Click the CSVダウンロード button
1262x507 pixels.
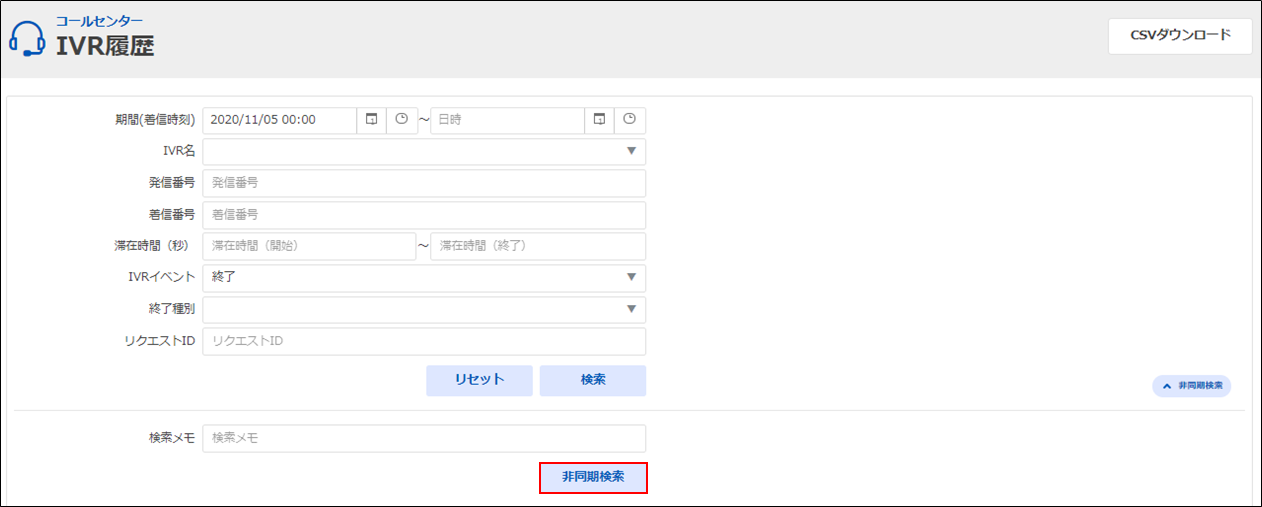point(1180,36)
